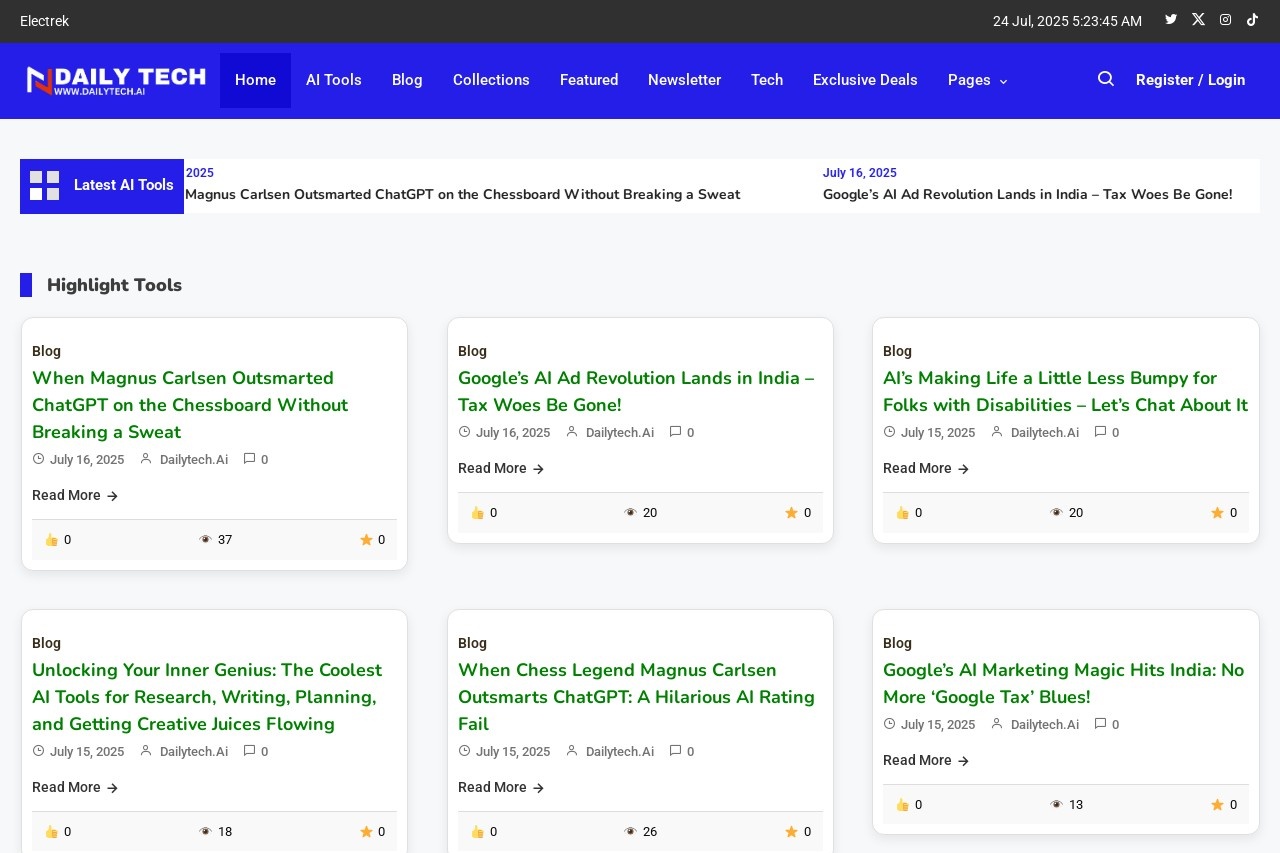
Task: Read More on AI's Making Life Less Bumpy
Action: [x=926, y=468]
